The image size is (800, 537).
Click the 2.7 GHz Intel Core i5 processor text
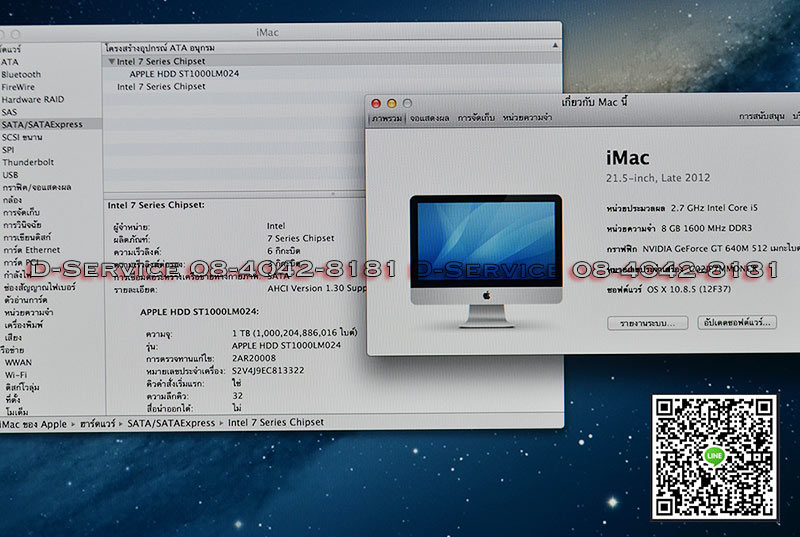click(x=714, y=208)
